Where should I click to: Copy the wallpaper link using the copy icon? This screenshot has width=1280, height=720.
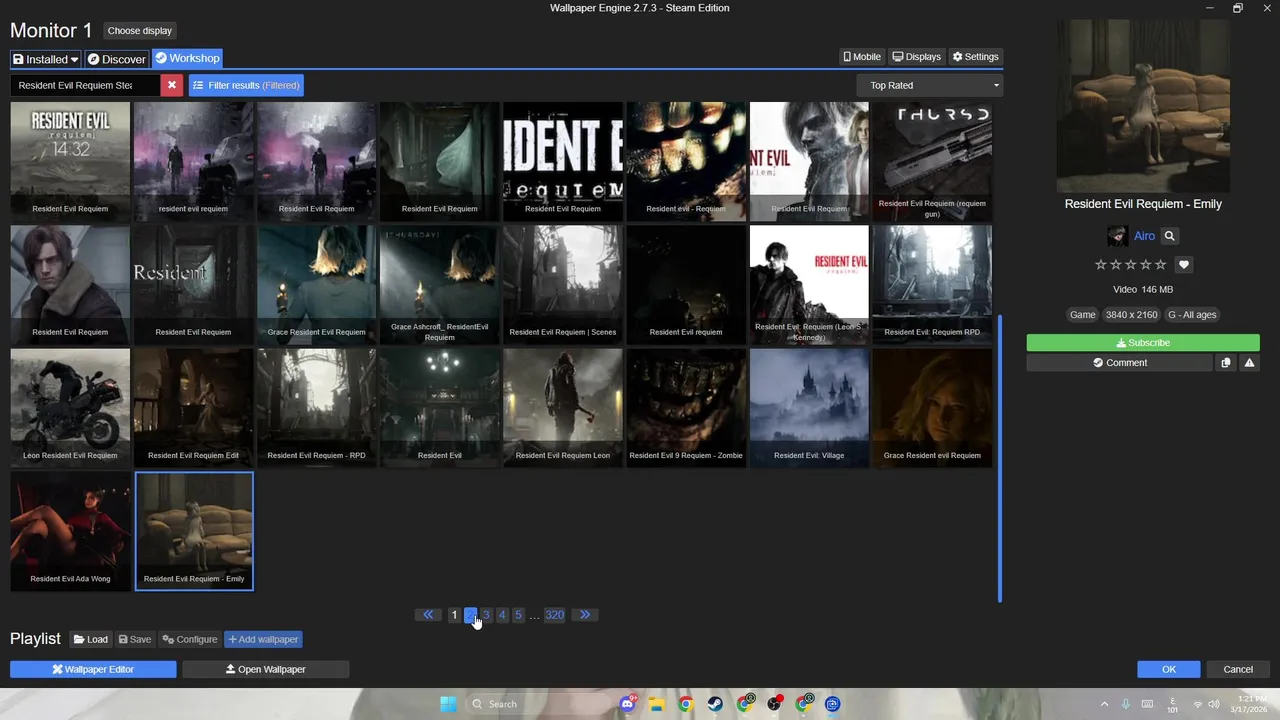(1226, 363)
